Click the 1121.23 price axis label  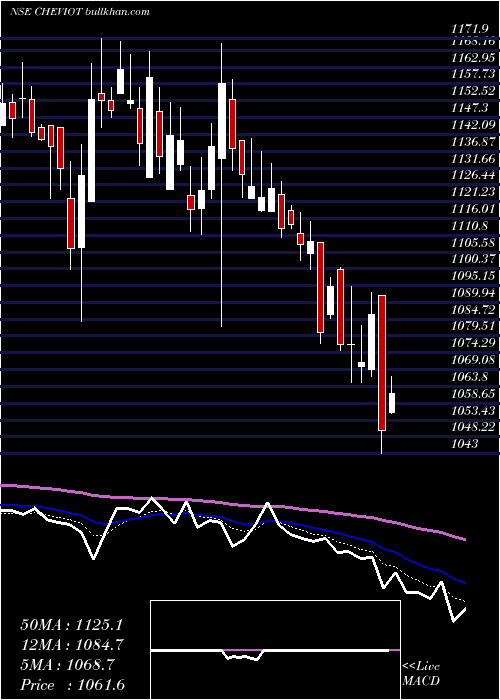473,192
